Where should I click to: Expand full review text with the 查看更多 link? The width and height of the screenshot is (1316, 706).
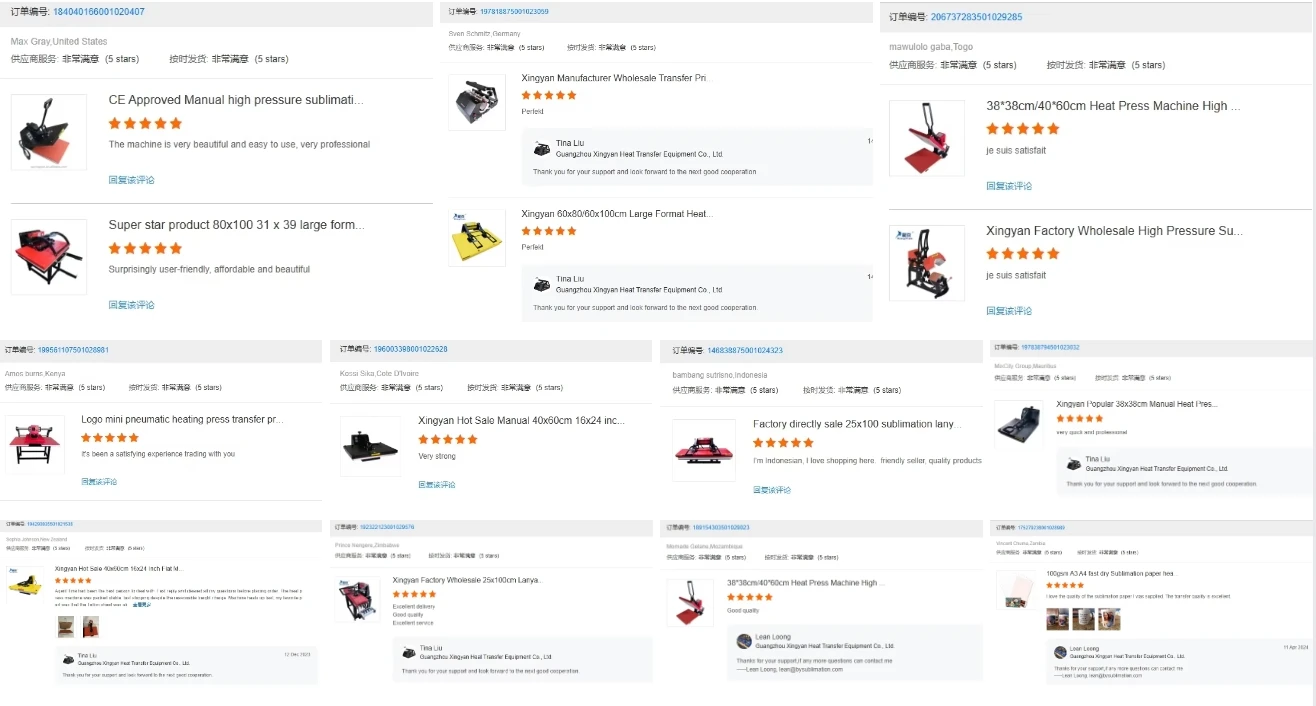141,605
